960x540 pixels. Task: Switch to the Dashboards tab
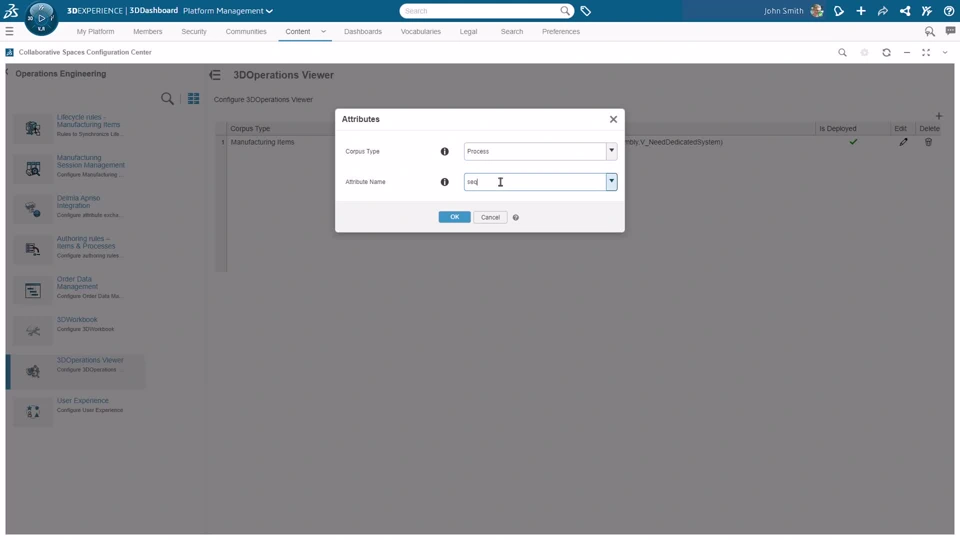(x=362, y=32)
